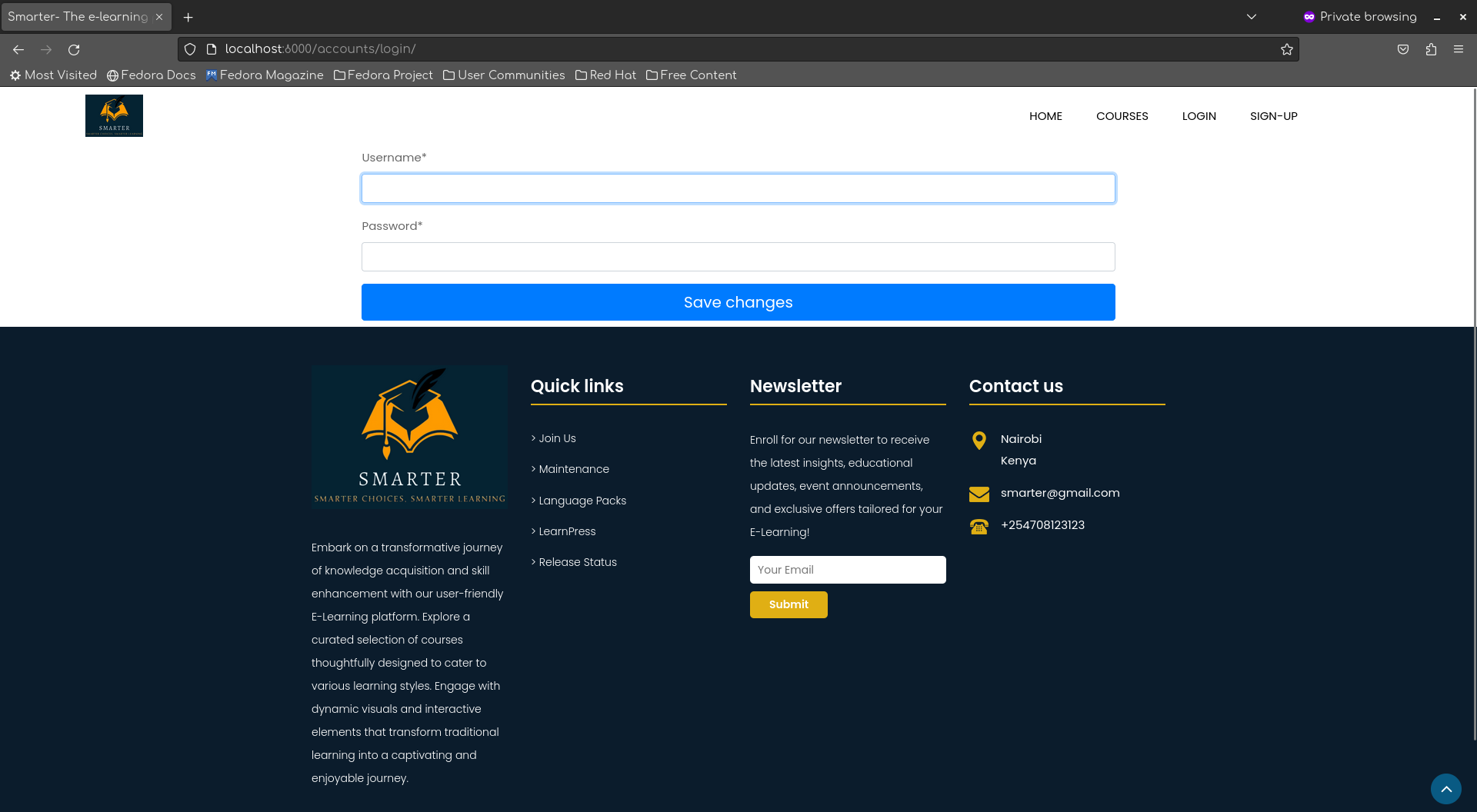Focus the Password input field
This screenshot has height=812, width=1477.
pyautogui.click(x=738, y=257)
